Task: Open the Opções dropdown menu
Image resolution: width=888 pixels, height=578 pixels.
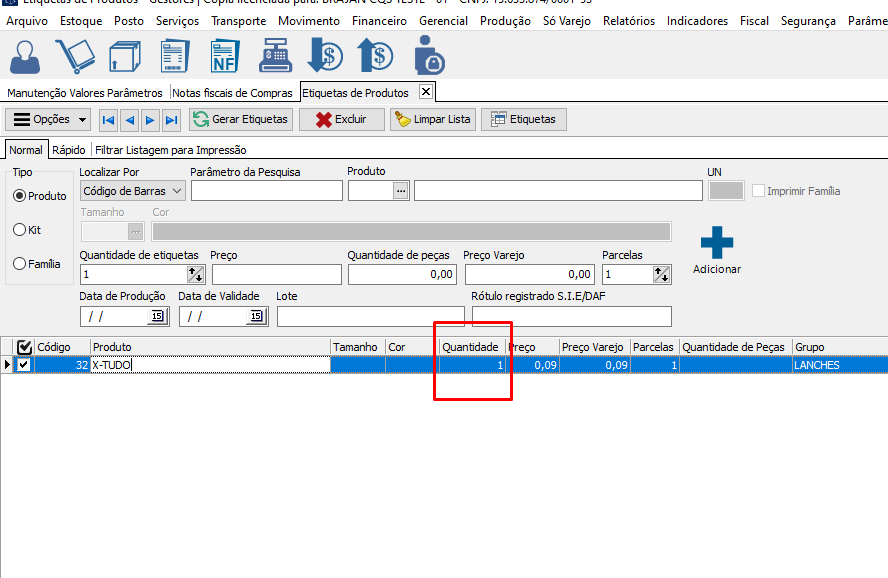Action: pyautogui.click(x=48, y=120)
